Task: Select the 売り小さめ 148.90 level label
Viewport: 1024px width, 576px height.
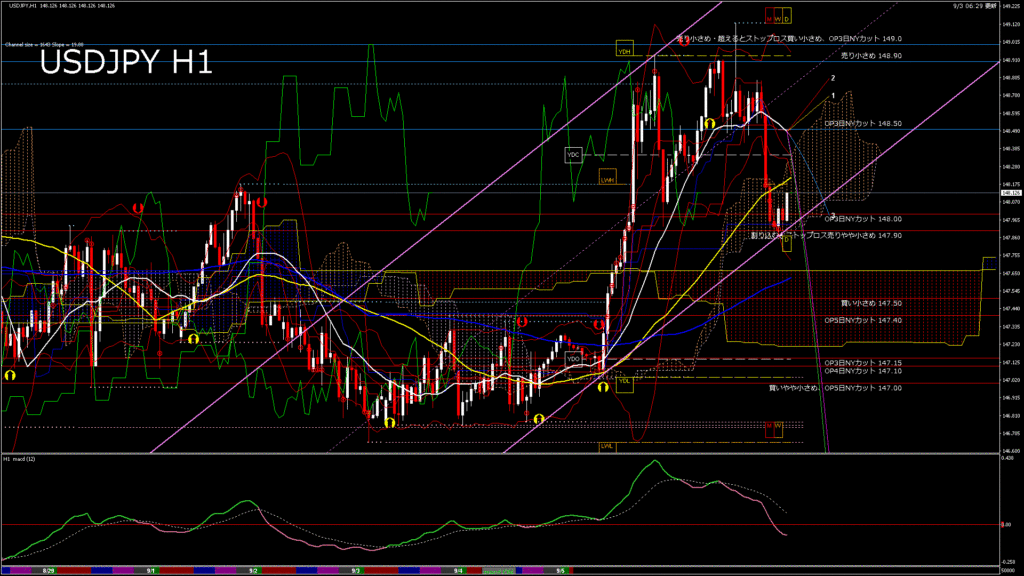Action: 872,56
